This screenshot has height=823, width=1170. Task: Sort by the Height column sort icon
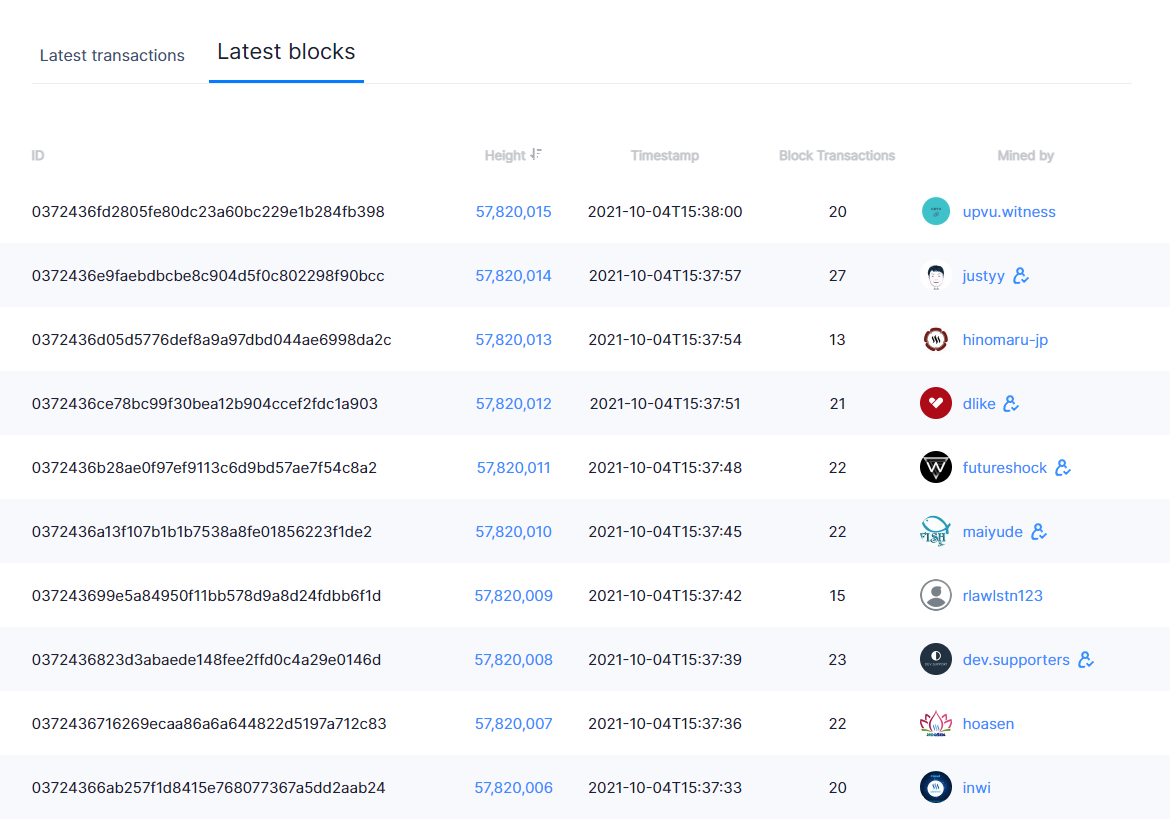(x=536, y=154)
